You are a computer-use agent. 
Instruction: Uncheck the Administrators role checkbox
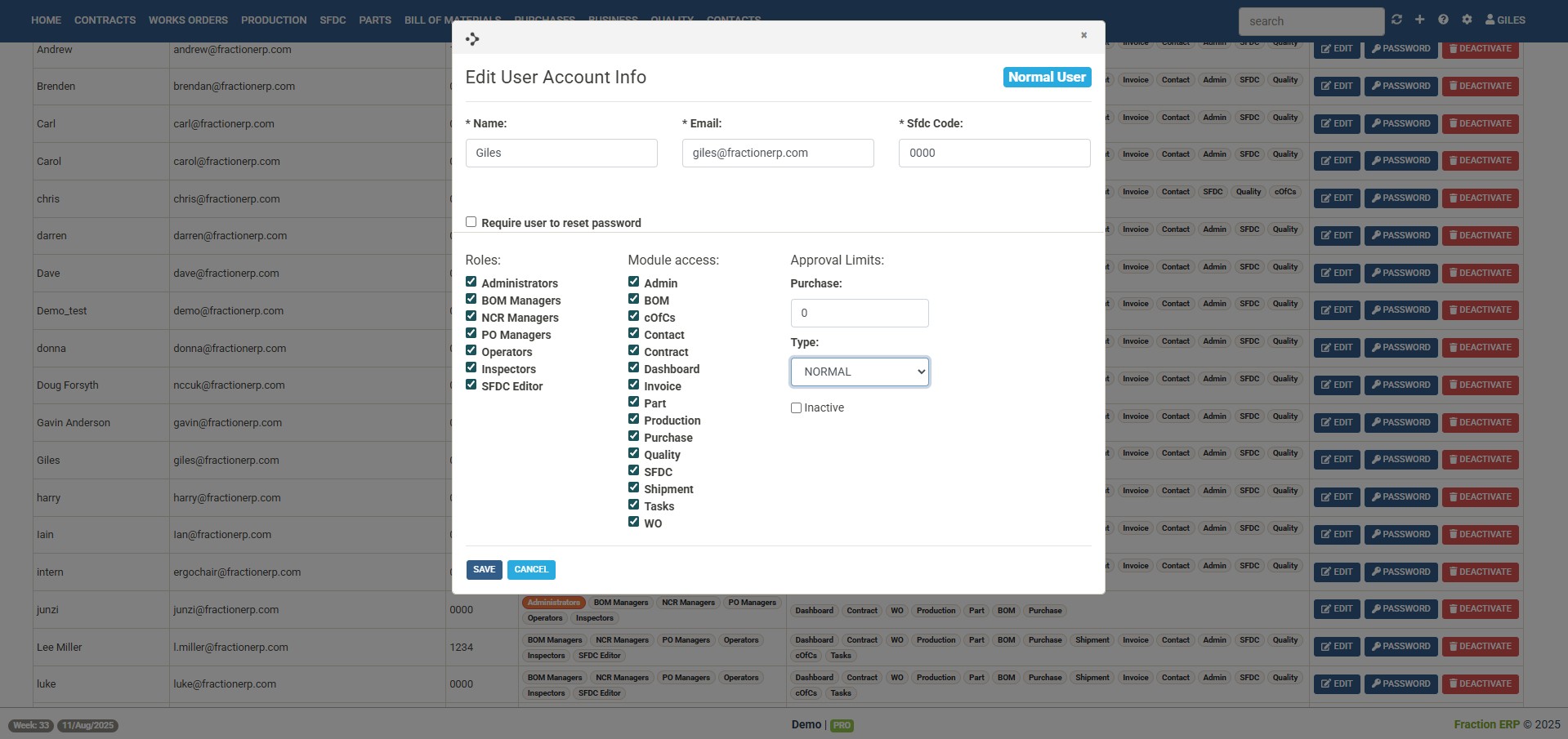point(471,281)
